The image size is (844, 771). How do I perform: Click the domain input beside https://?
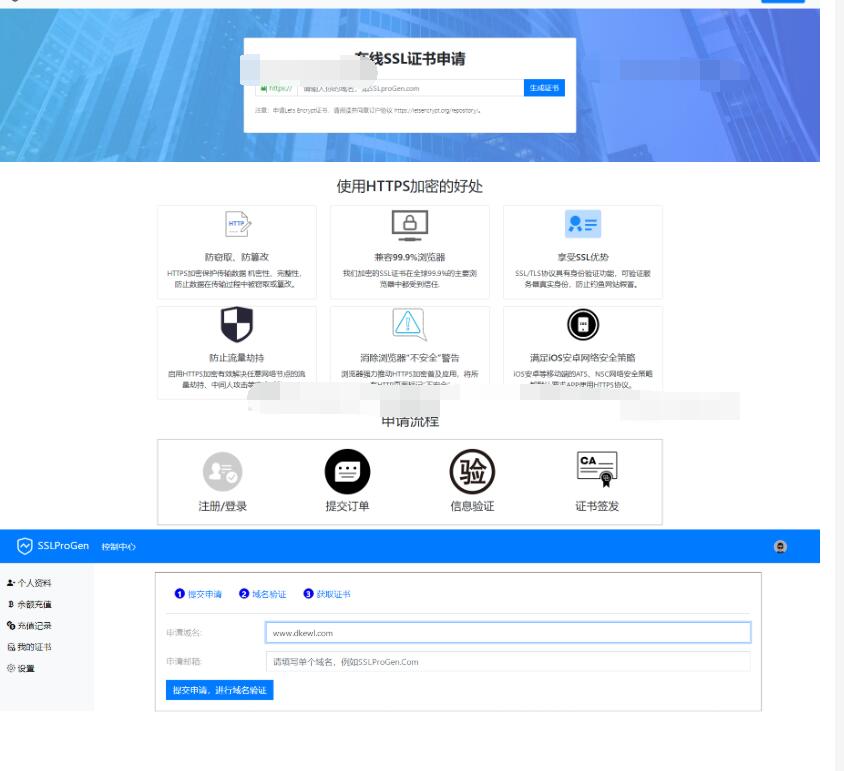410,88
